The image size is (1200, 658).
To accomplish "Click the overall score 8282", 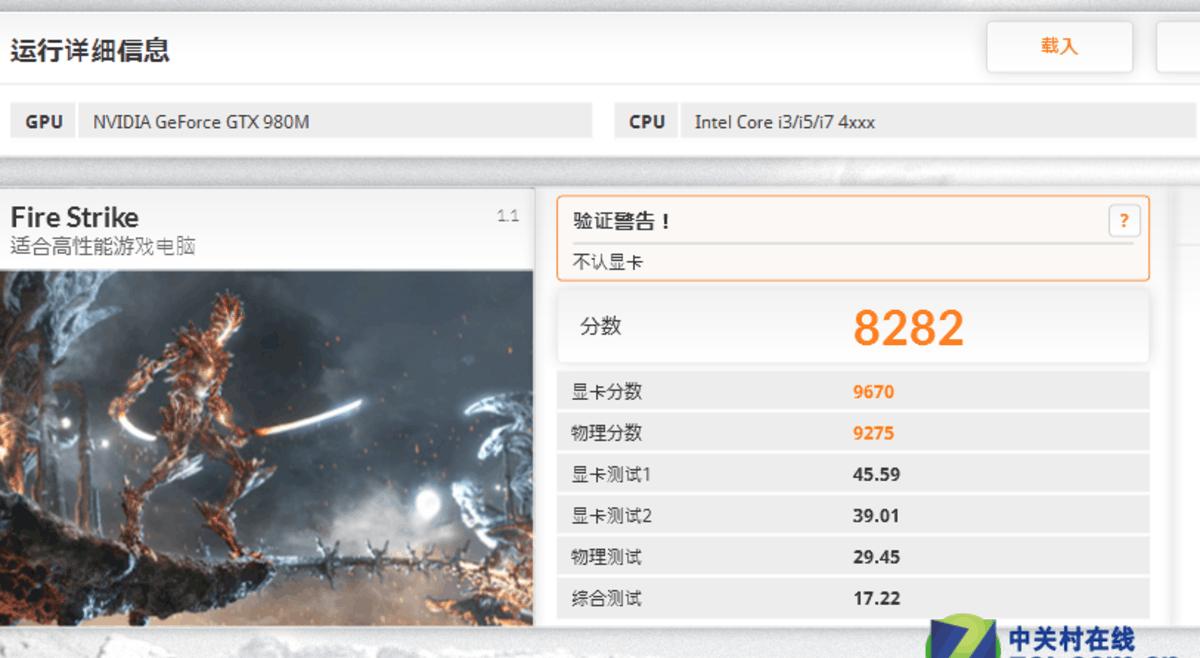I will click(x=908, y=327).
